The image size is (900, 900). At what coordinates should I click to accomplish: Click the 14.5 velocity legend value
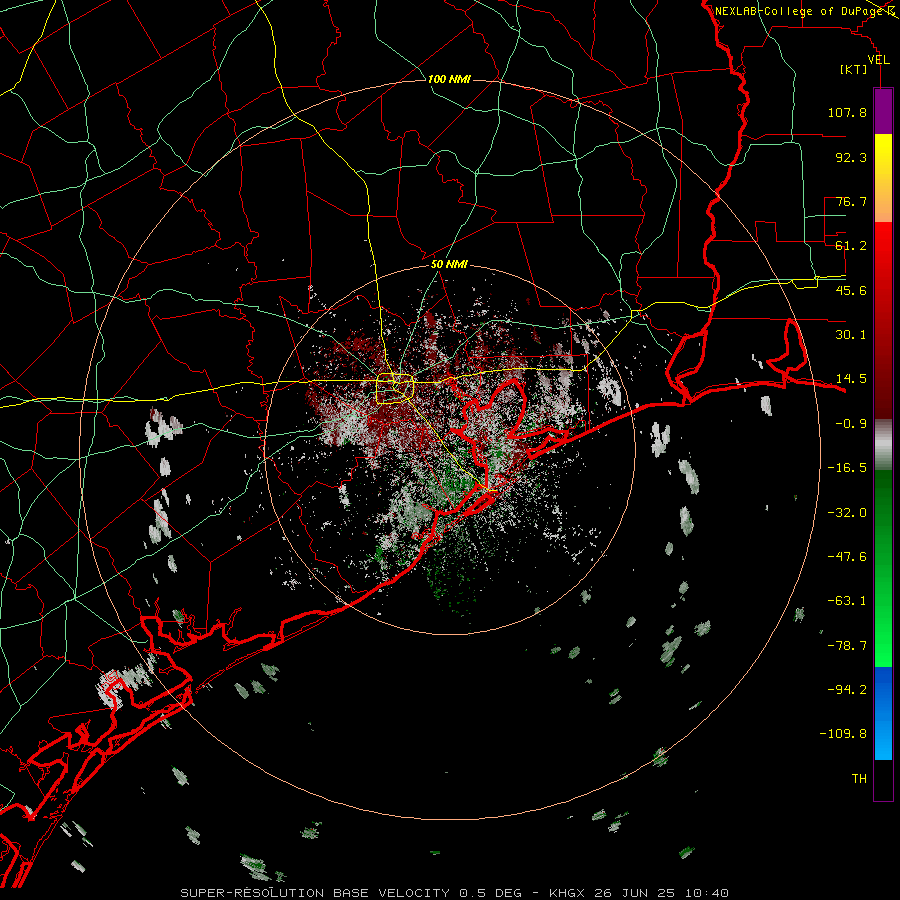click(x=851, y=379)
